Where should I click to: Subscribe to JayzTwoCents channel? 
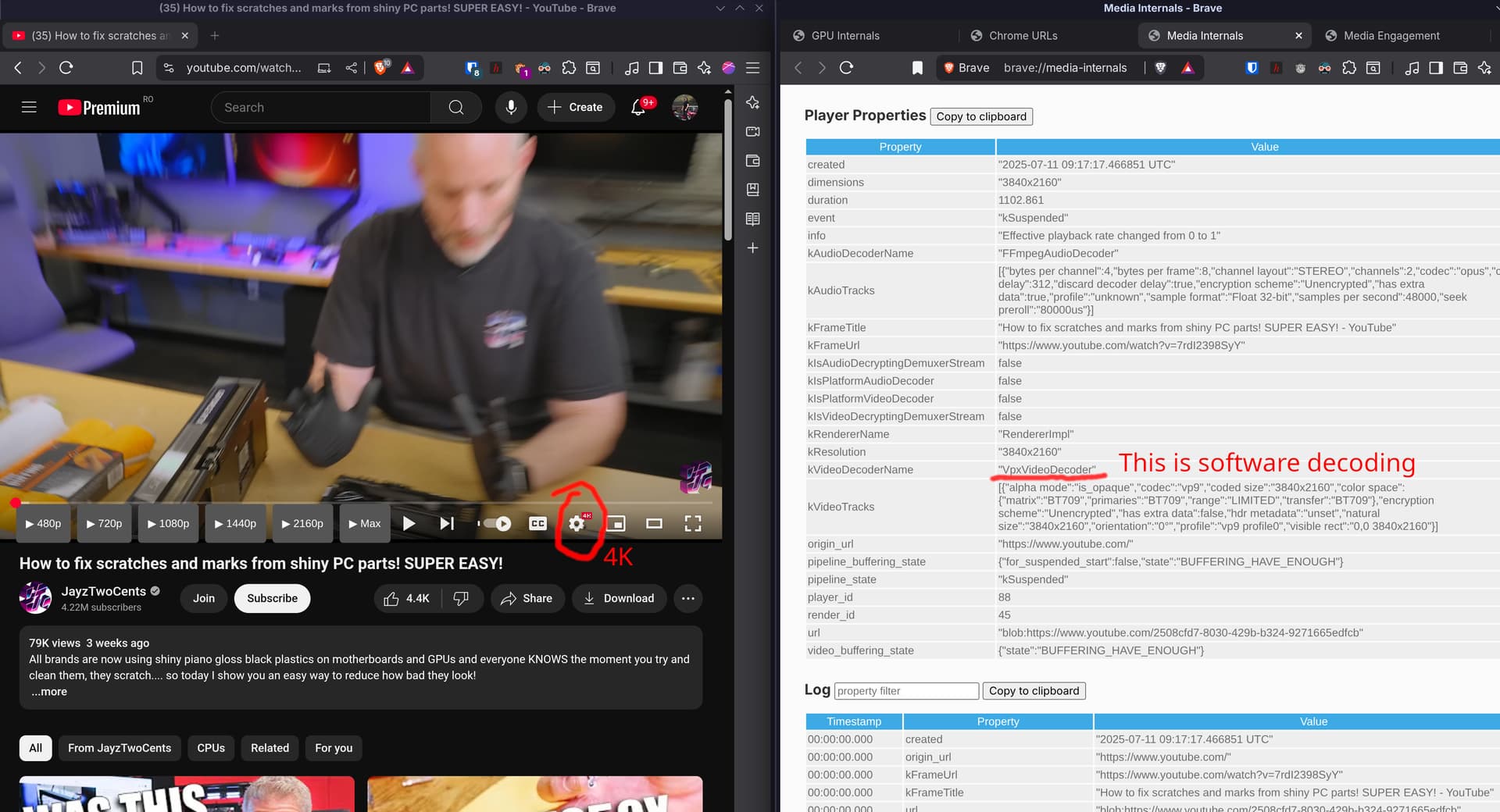pyautogui.click(x=272, y=598)
